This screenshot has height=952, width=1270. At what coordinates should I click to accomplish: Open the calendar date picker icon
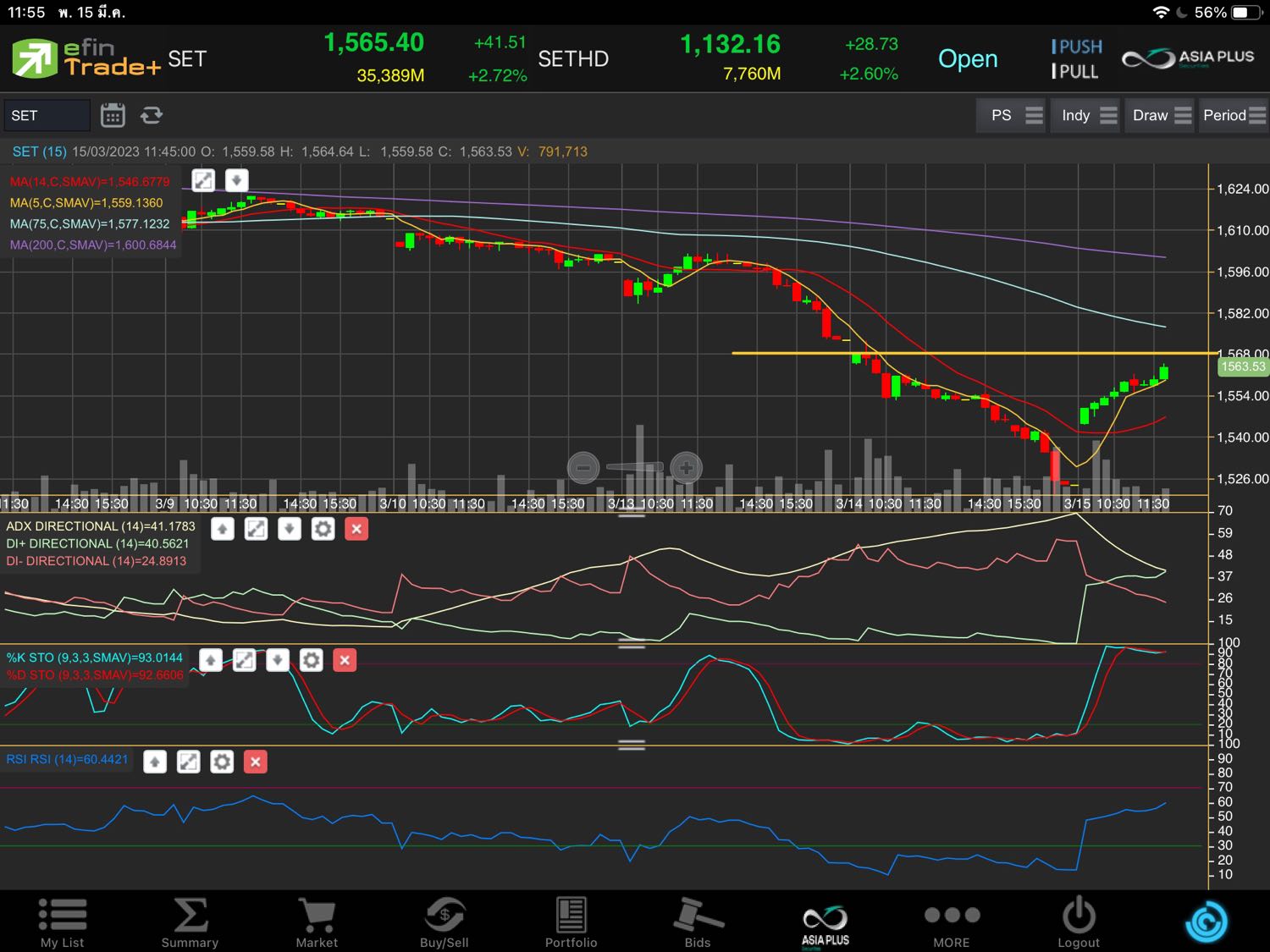[x=113, y=115]
